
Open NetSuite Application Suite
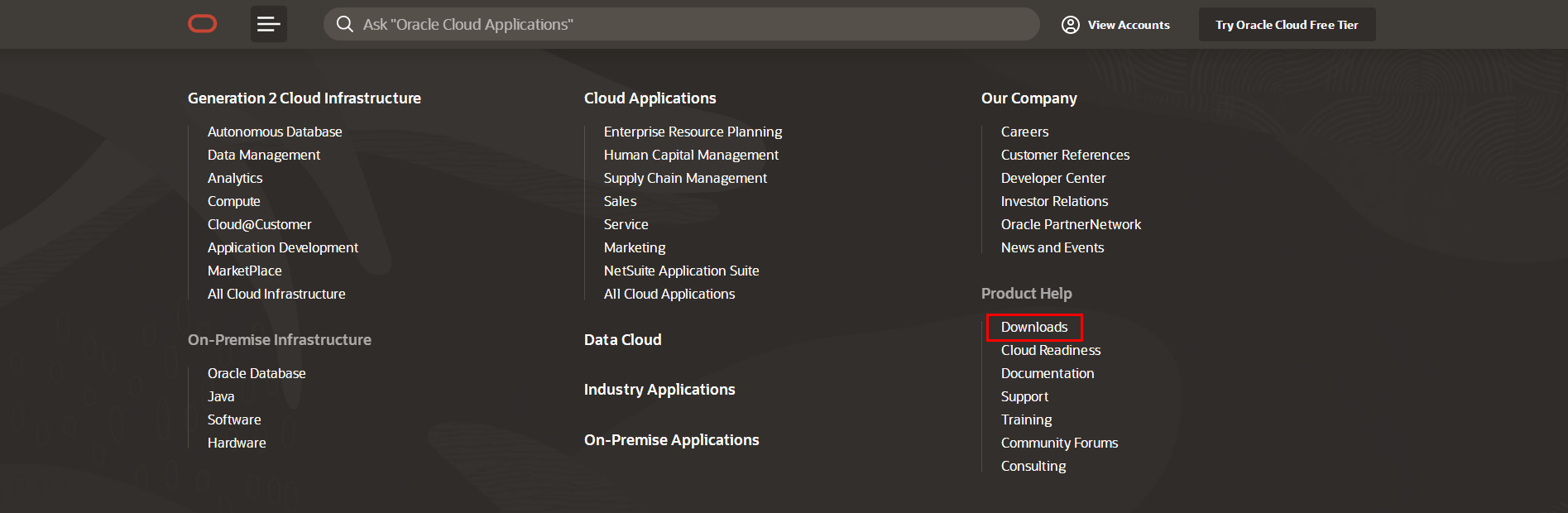point(682,271)
